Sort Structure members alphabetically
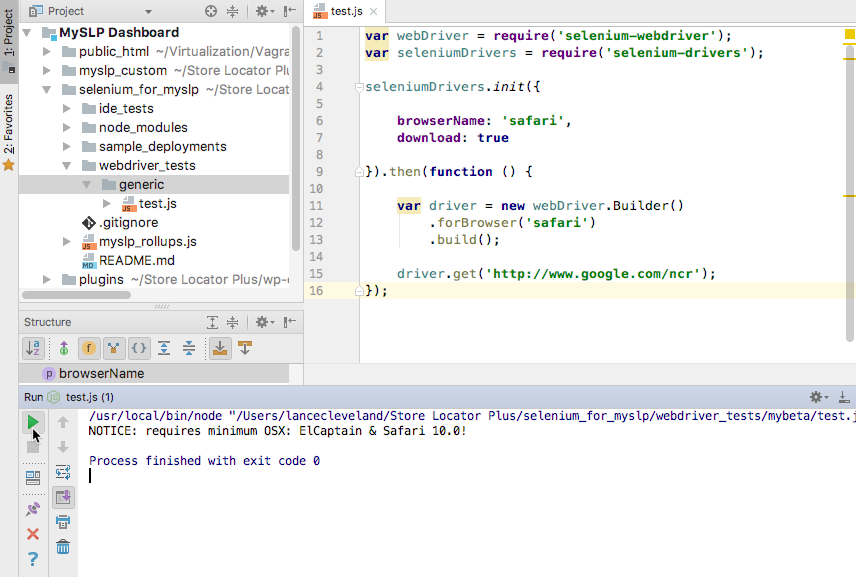This screenshot has height=577, width=856. 33,348
